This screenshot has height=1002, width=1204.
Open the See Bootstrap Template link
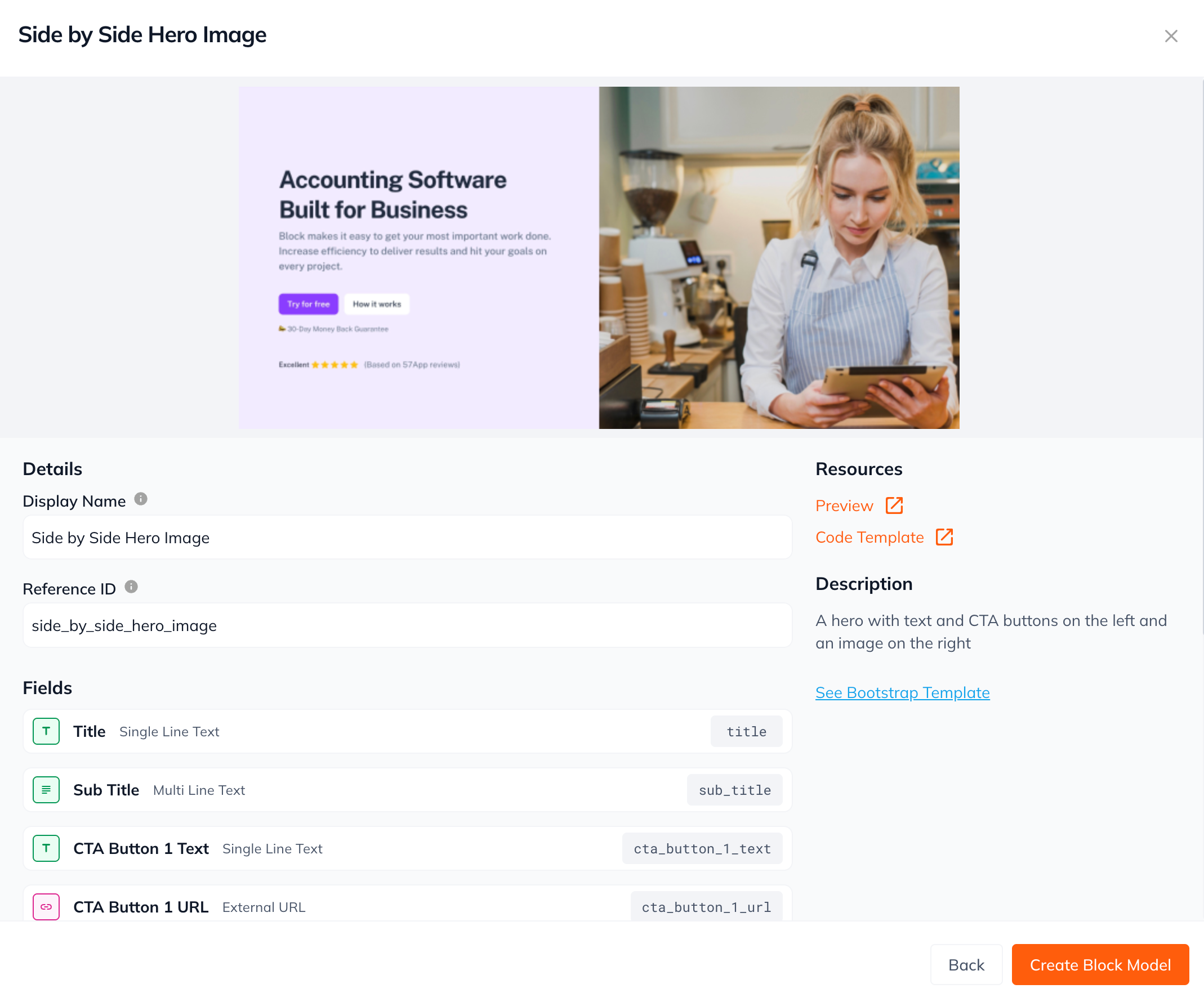pos(902,692)
